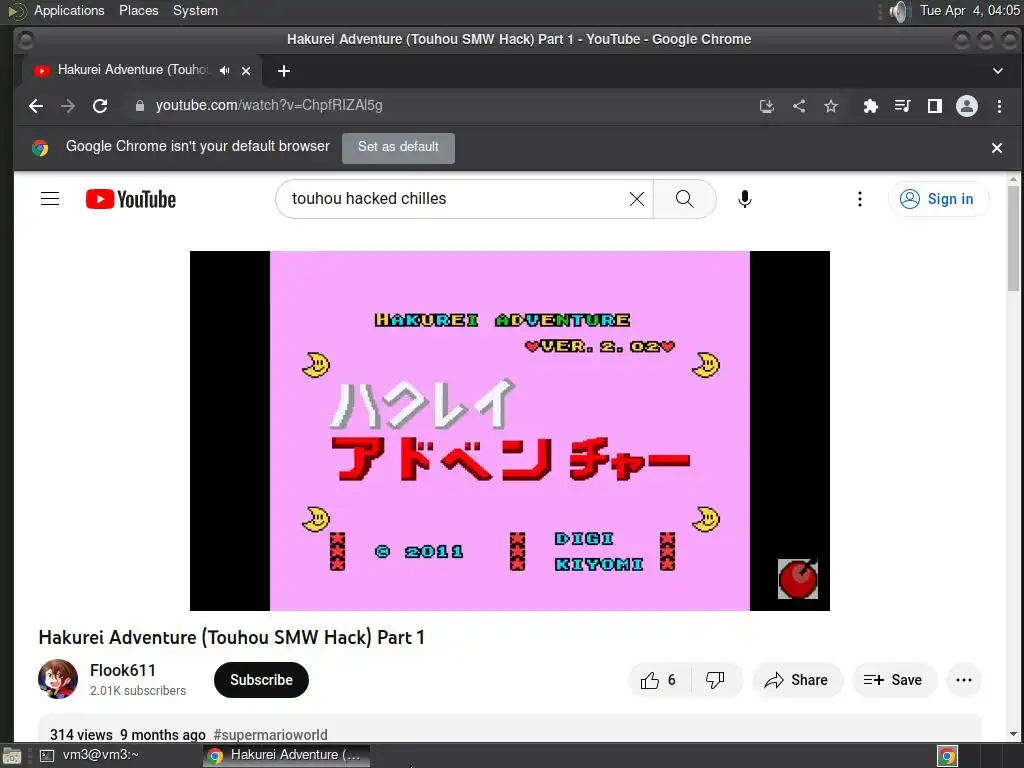Go to YouTube home via logo
This screenshot has width=1024, height=768.
(131, 199)
